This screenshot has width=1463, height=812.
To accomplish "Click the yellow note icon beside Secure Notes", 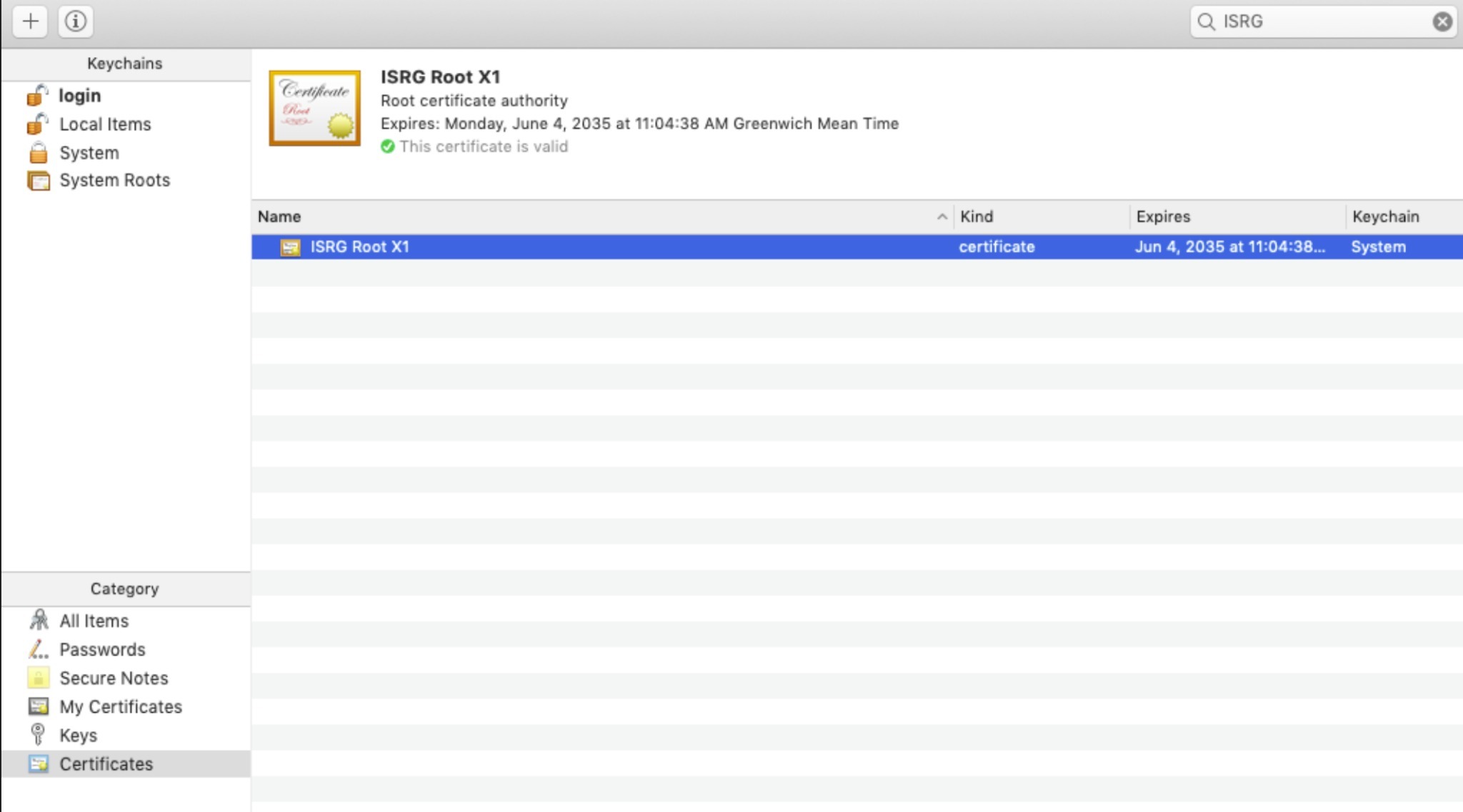I will pyautogui.click(x=39, y=678).
